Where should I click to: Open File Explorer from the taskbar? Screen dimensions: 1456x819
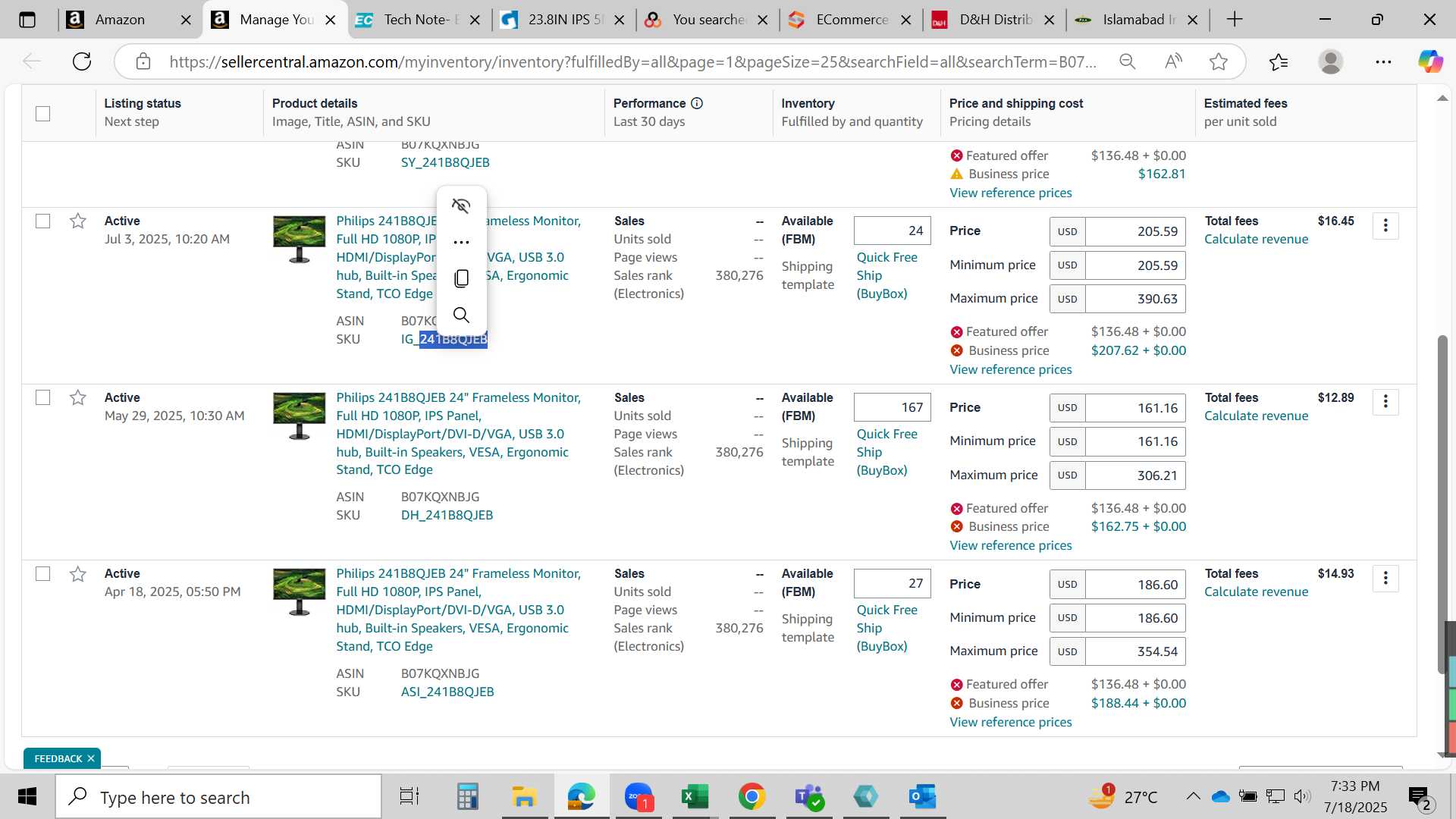click(x=524, y=797)
